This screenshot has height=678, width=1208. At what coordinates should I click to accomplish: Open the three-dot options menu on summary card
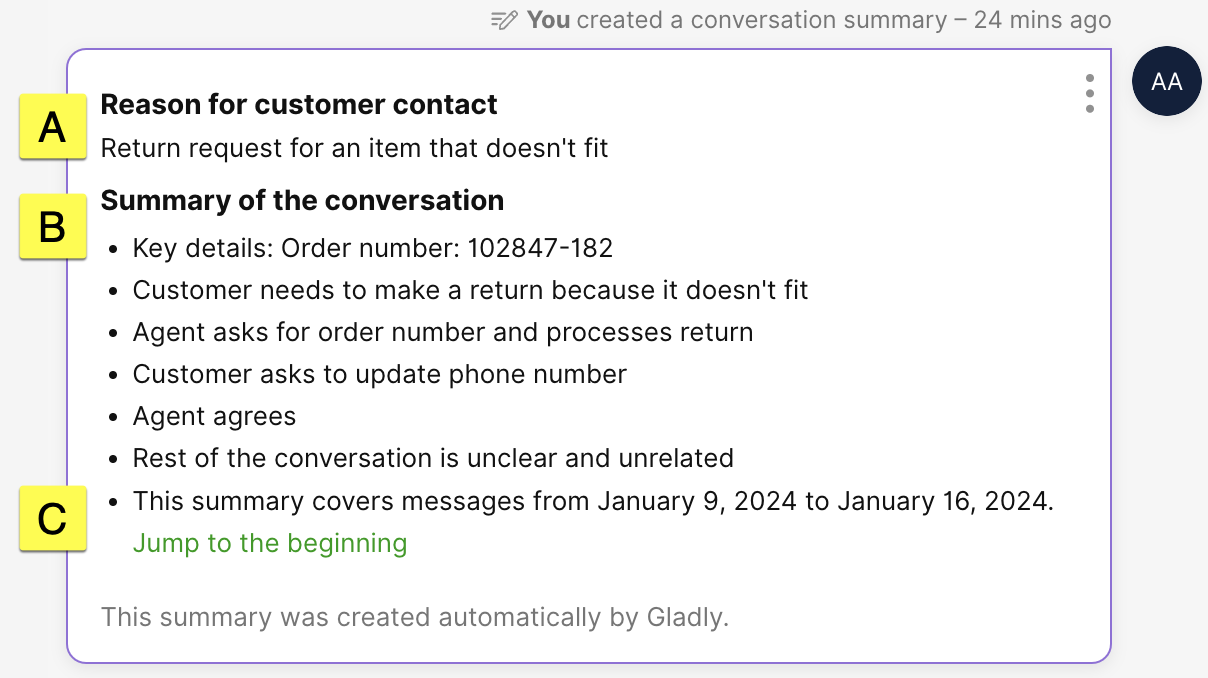(1089, 93)
